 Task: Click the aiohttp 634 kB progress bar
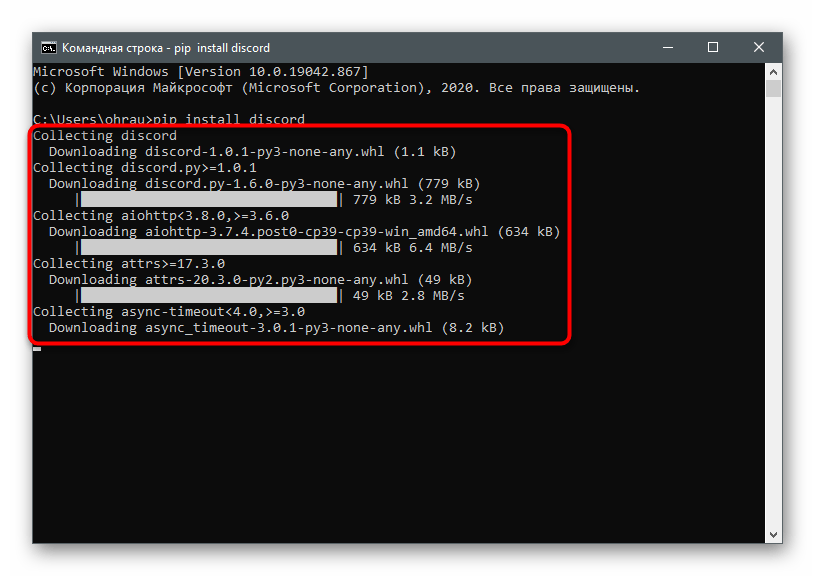(x=209, y=248)
